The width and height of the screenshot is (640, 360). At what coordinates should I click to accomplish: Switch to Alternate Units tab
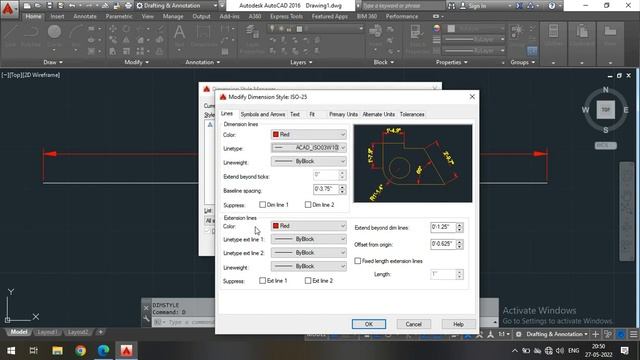coord(379,114)
